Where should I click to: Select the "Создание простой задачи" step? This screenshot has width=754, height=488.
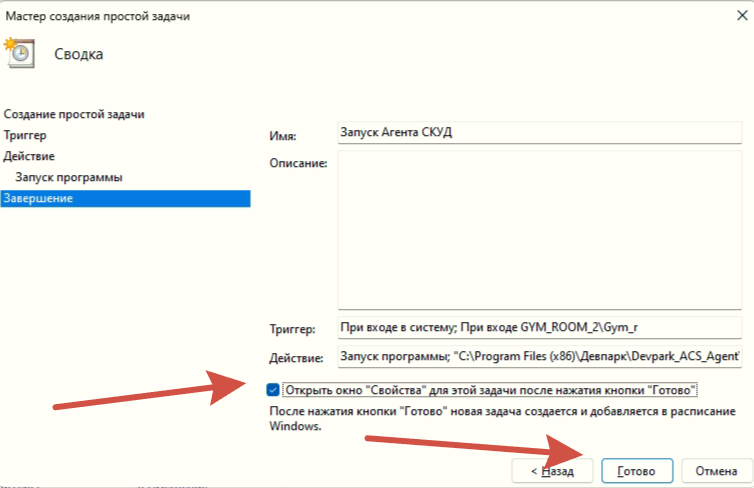(x=74, y=114)
